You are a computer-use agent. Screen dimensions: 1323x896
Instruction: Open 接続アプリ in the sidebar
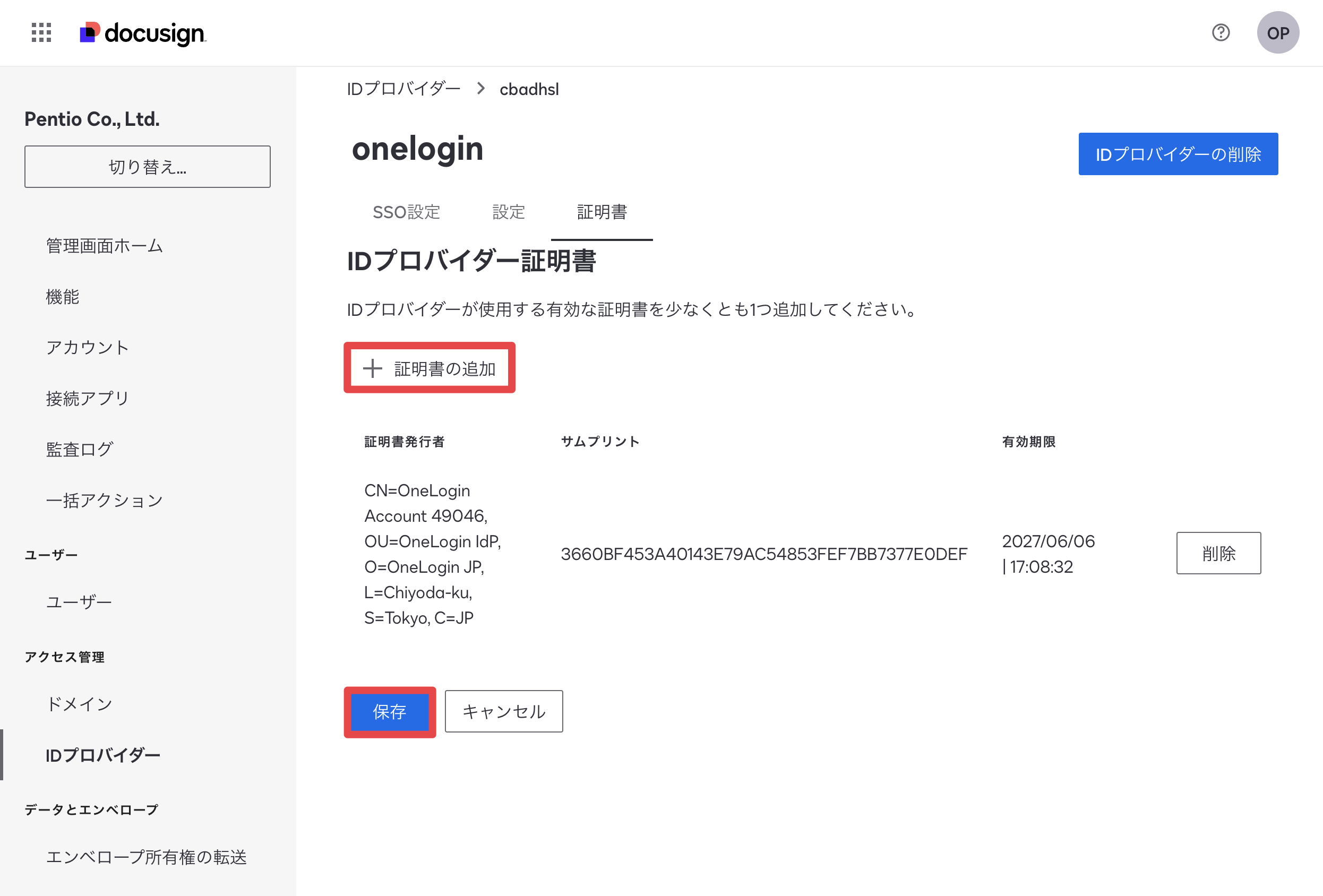88,398
